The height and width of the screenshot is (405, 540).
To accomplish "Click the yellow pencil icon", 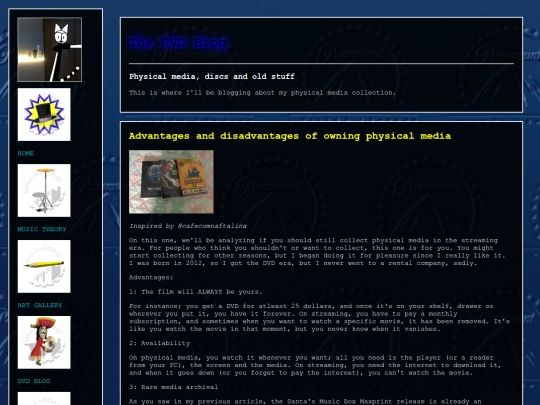I will [x=44, y=267].
